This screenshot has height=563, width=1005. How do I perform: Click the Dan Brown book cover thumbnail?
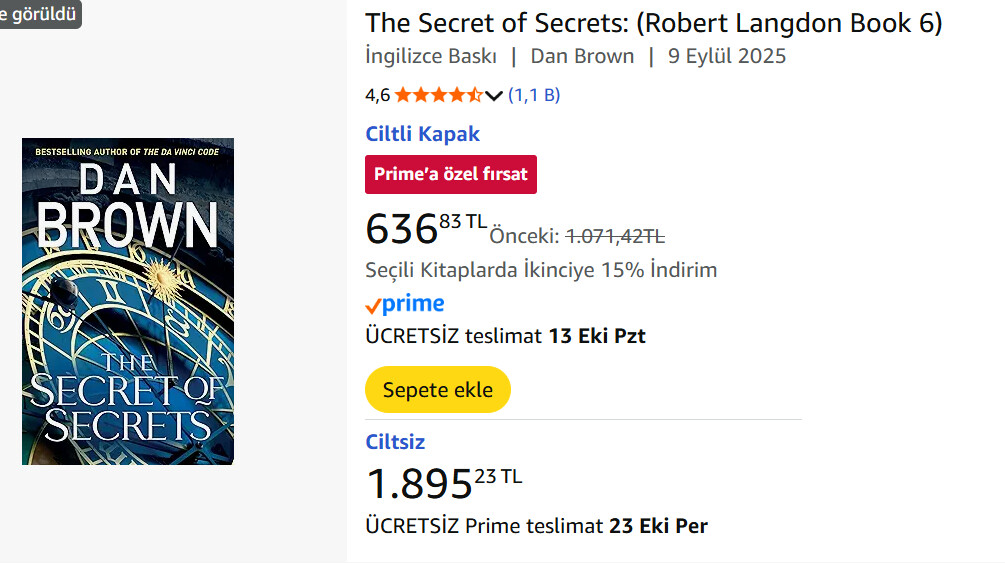(x=128, y=301)
